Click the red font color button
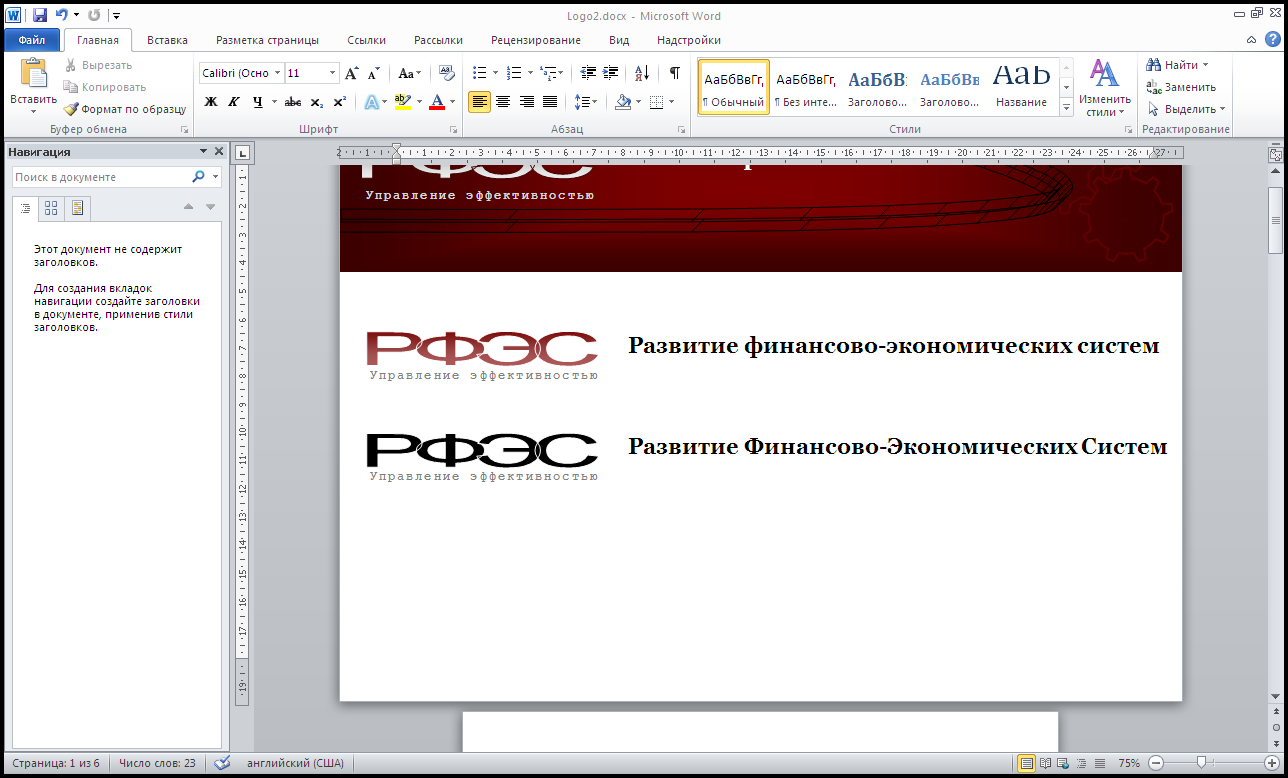1288x778 pixels. tap(436, 102)
